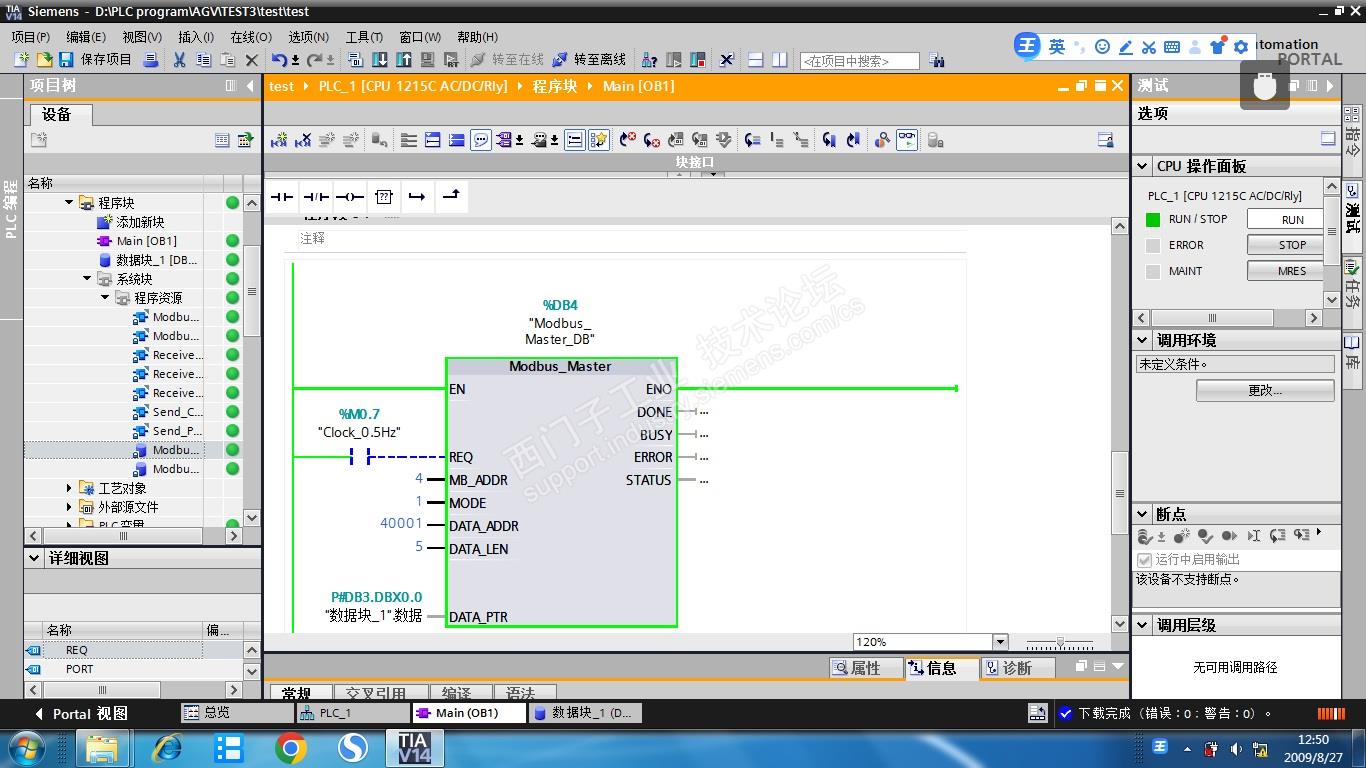The width and height of the screenshot is (1366, 768).
Task: Click the close branch icon
Action: 451,197
